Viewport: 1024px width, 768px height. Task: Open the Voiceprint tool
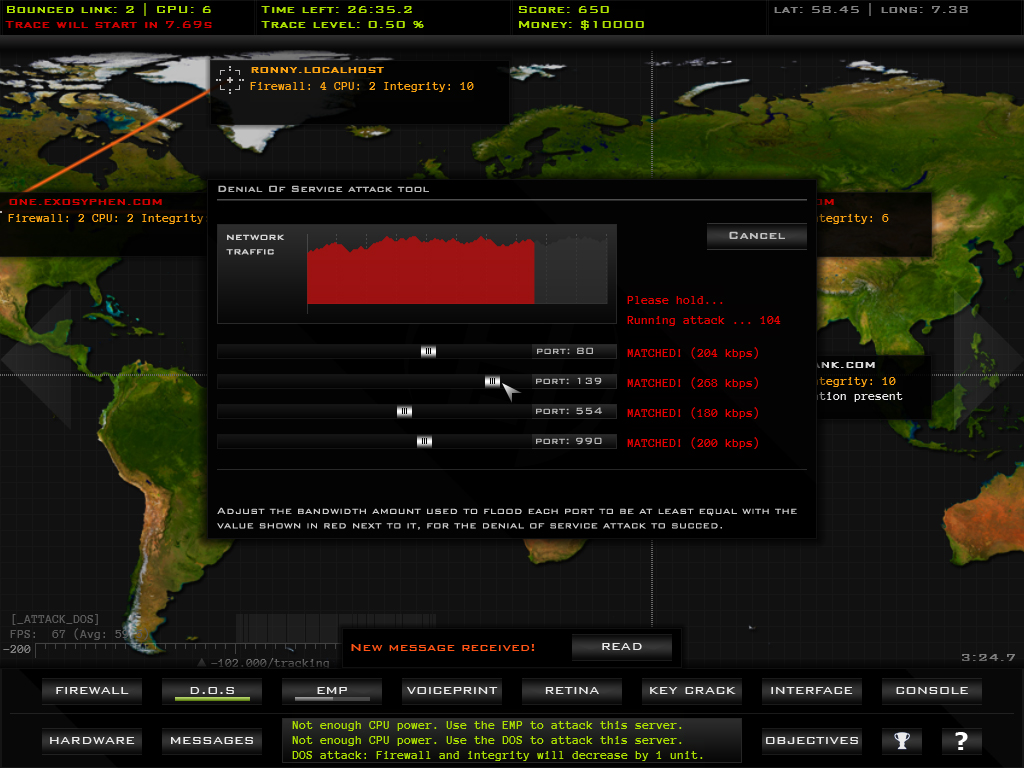[452, 691]
